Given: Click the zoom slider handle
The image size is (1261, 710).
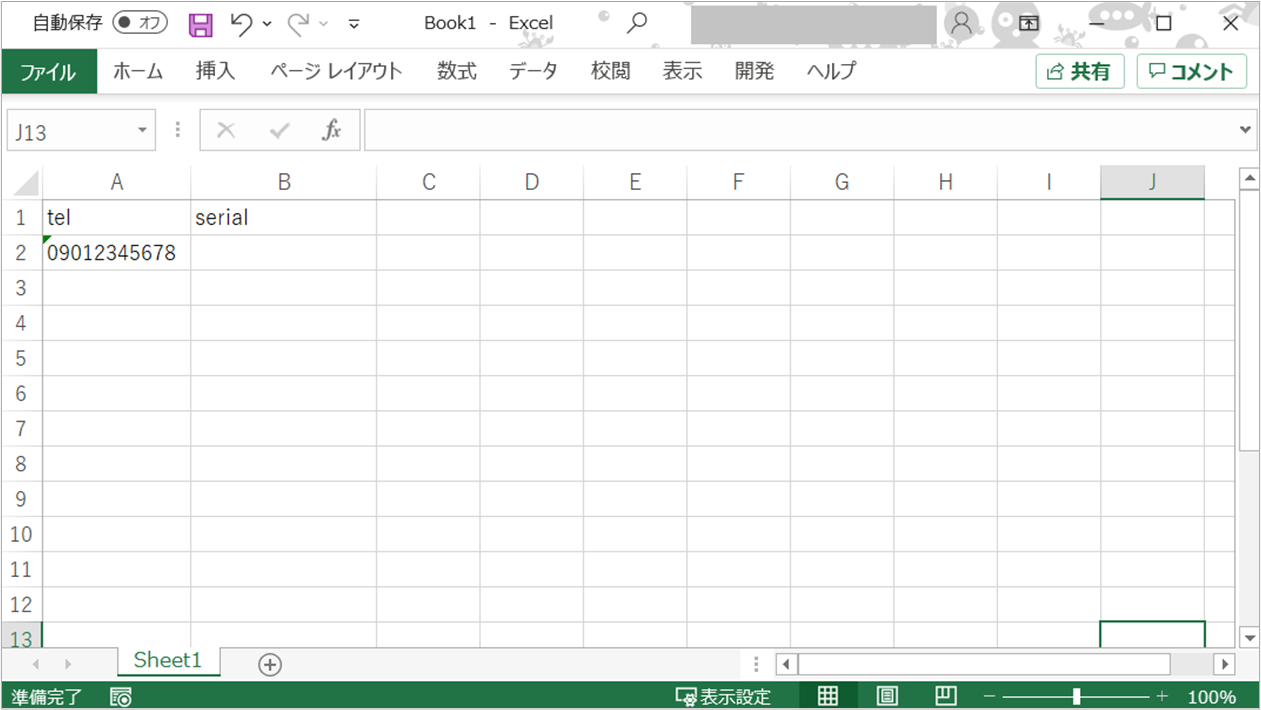Looking at the screenshot, I should tap(1076, 697).
